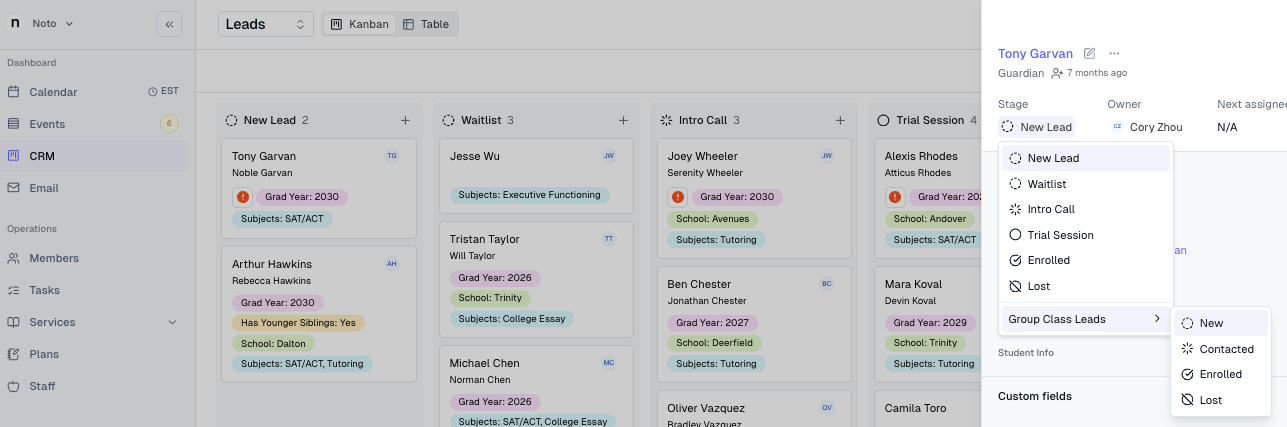Open the Stage dropdown showing New Lead
The width and height of the screenshot is (1287, 427).
pos(1037,127)
